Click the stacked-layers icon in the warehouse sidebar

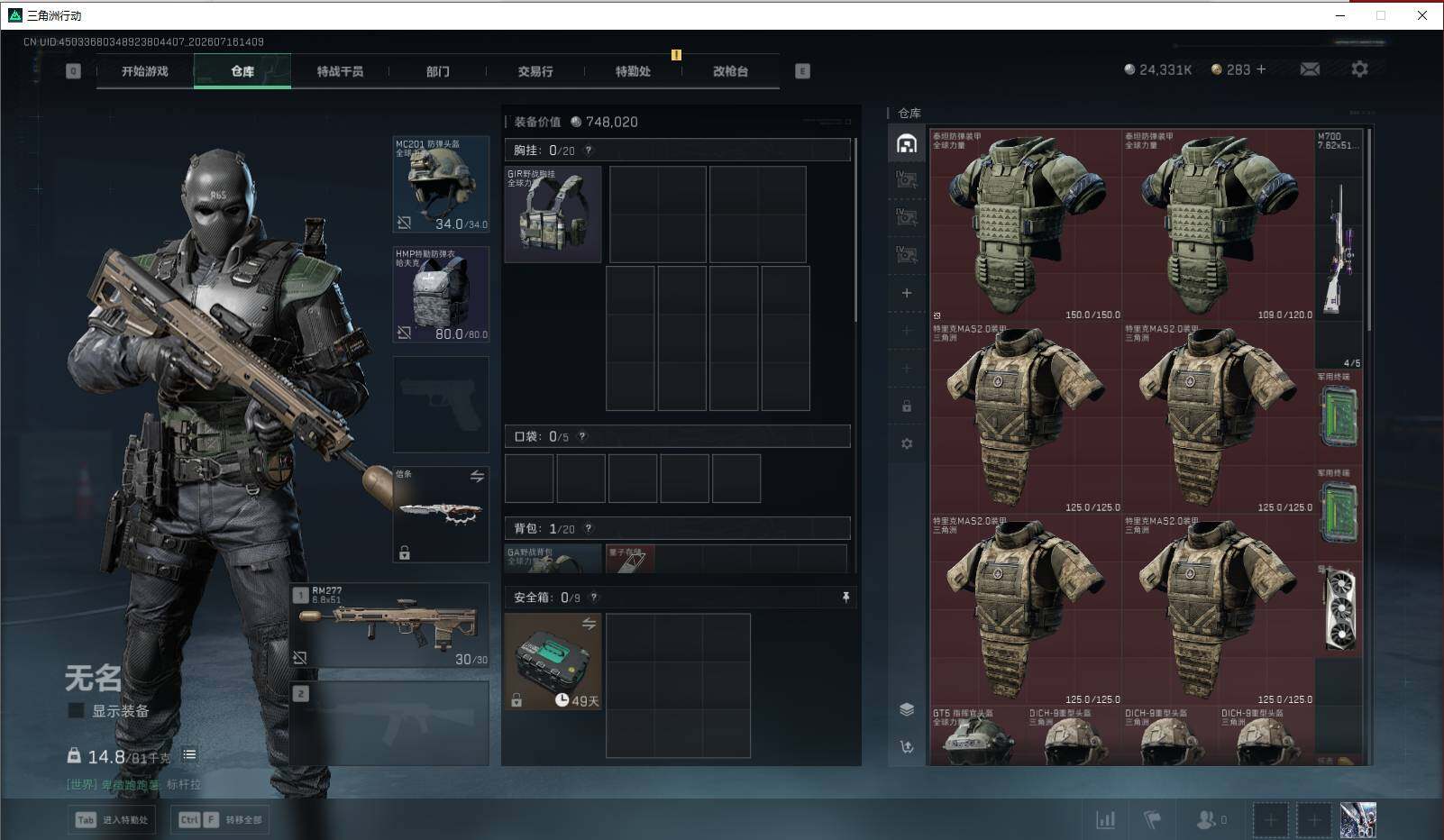(907, 708)
